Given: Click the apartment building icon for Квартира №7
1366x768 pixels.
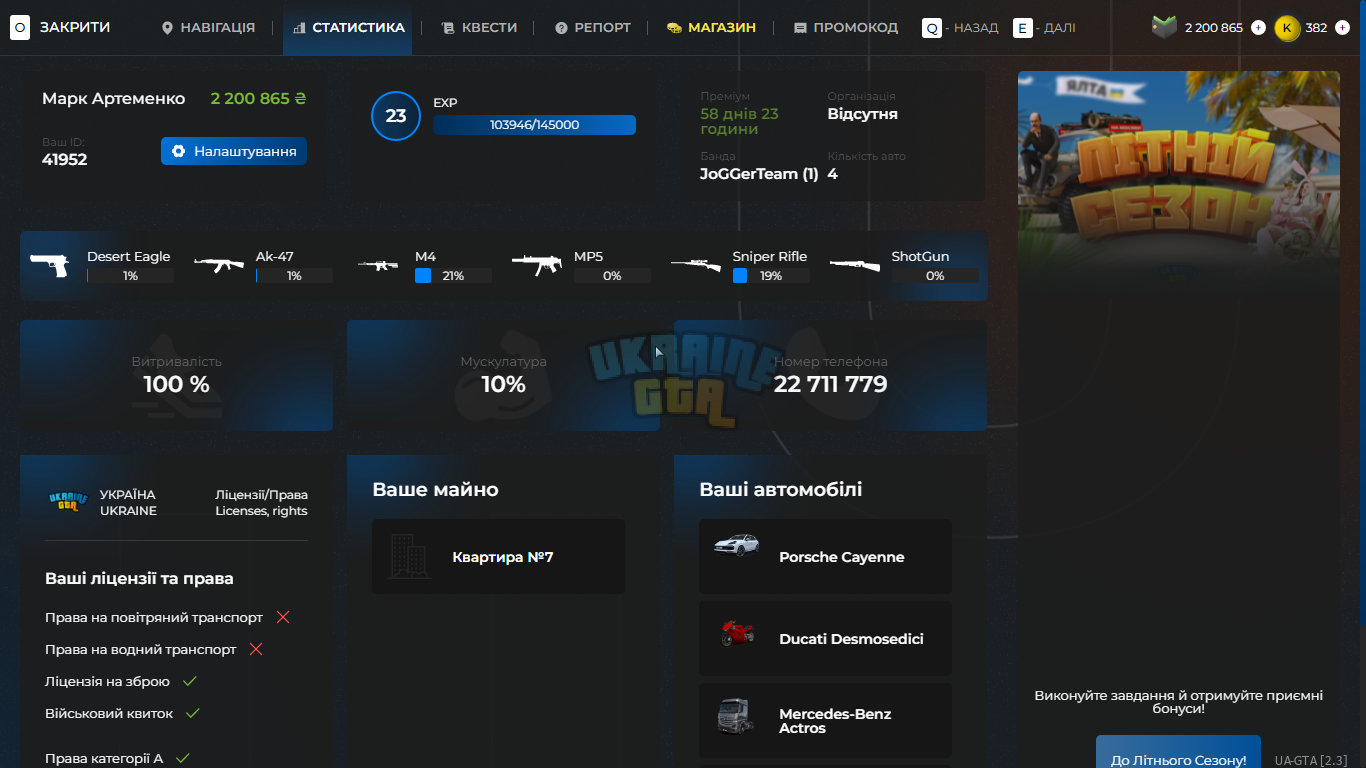Looking at the screenshot, I should tap(407, 556).
